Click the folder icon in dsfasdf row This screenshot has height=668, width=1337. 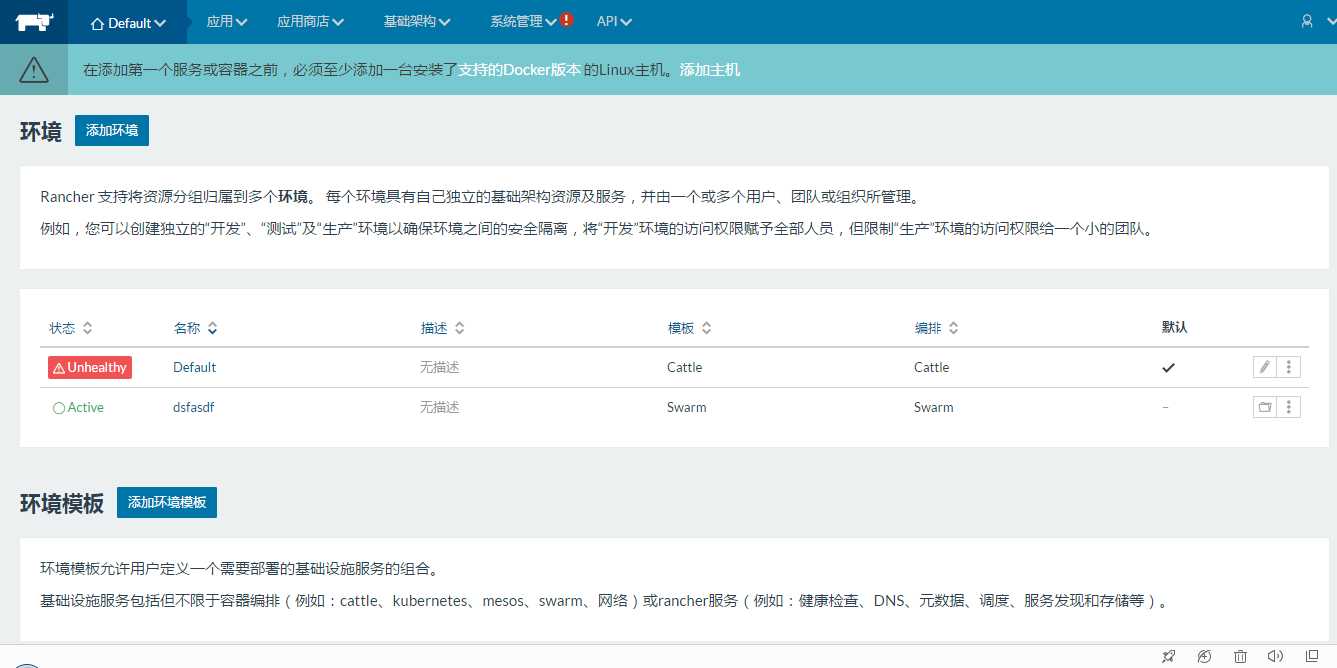click(x=1264, y=407)
